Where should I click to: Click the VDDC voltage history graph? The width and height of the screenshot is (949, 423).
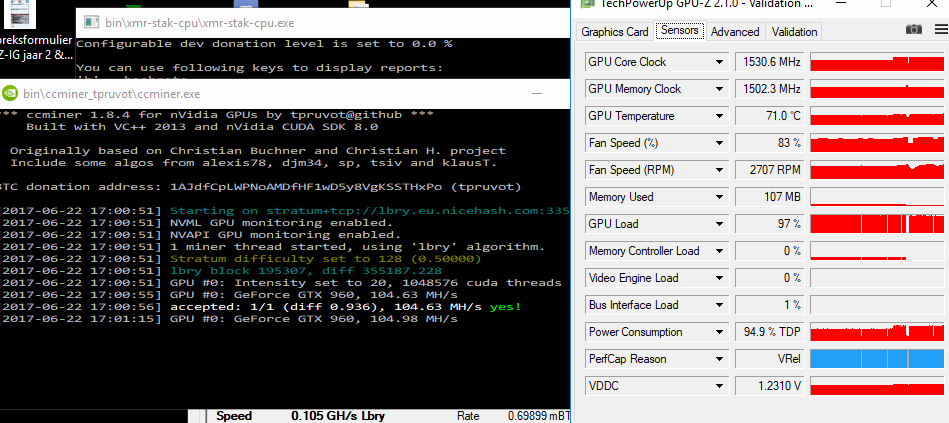click(877, 385)
